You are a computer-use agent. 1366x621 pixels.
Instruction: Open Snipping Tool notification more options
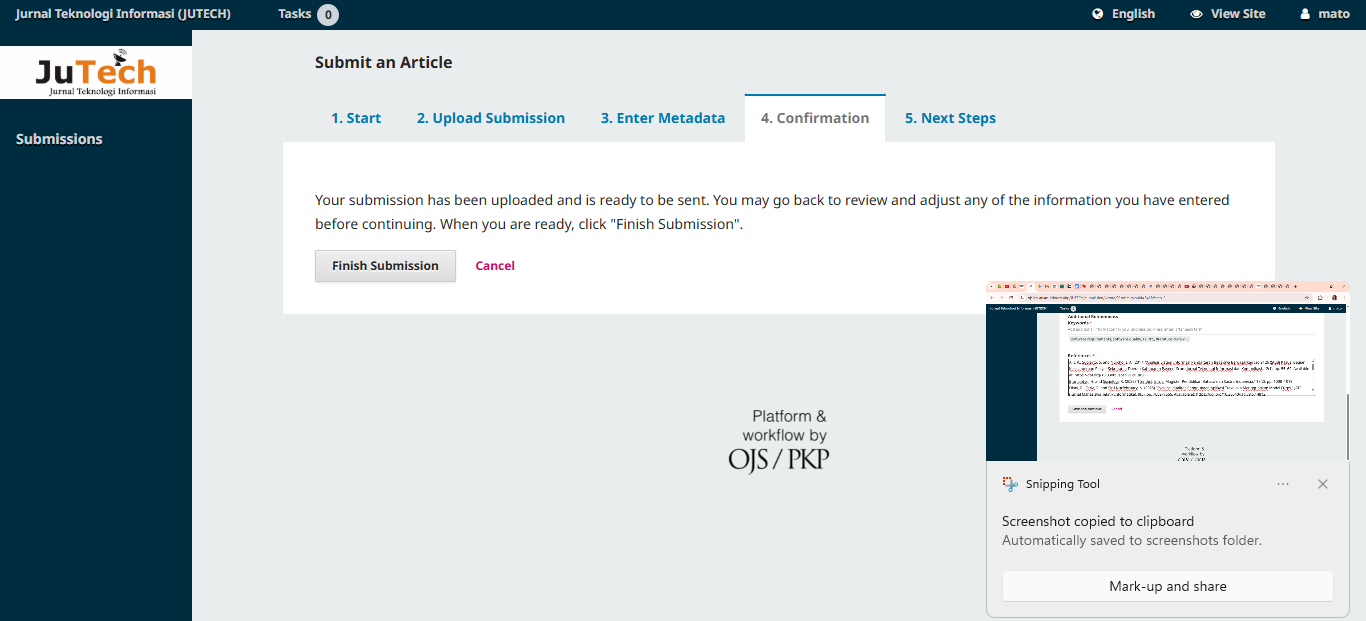1283,484
